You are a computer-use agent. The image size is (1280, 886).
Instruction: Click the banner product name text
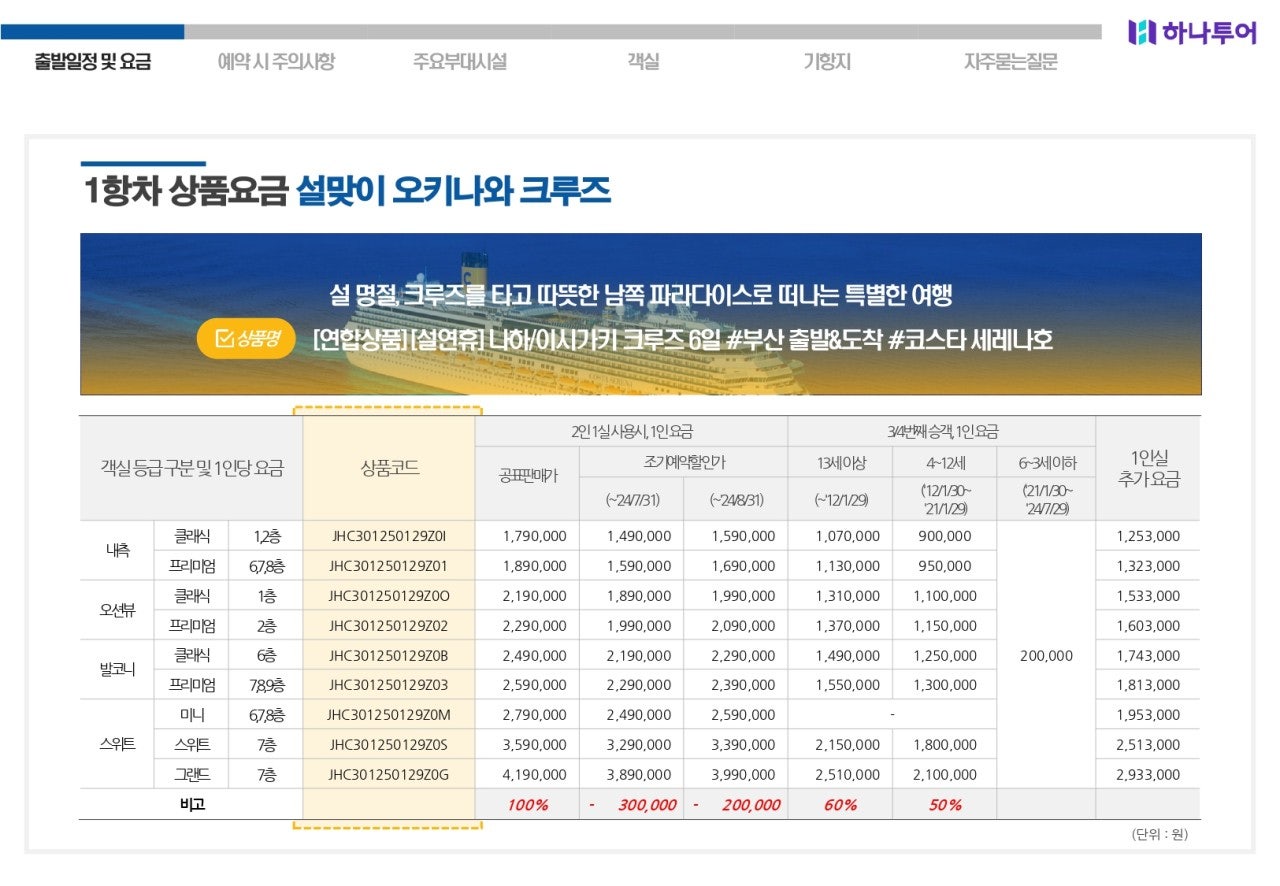pyautogui.click(x=683, y=340)
